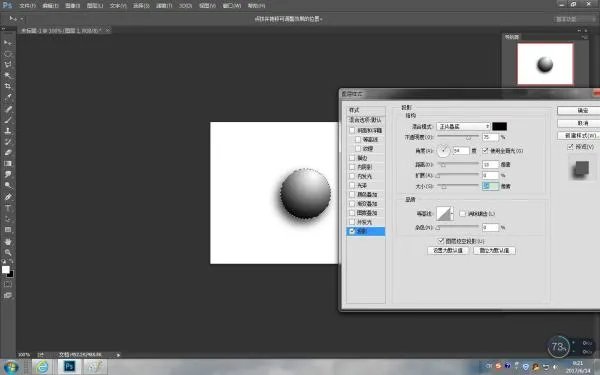This screenshot has height=375, width=600.
Task: Select the Clone Stamp tool
Action: pyautogui.click(x=8, y=130)
